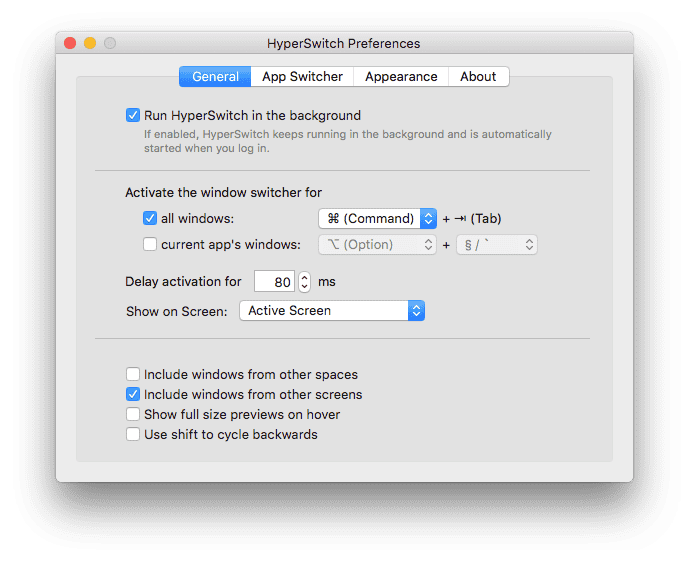Click the delay activation stepper arrows
Viewport: 689px width, 562px height.
pos(304,282)
